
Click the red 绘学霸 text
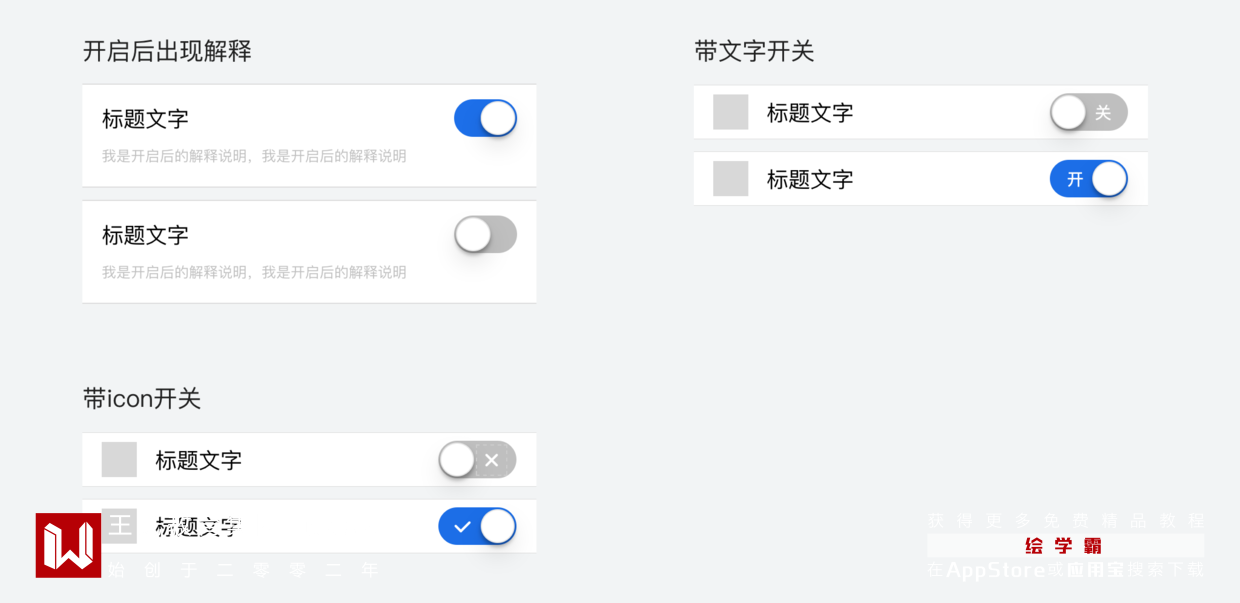tap(1063, 546)
